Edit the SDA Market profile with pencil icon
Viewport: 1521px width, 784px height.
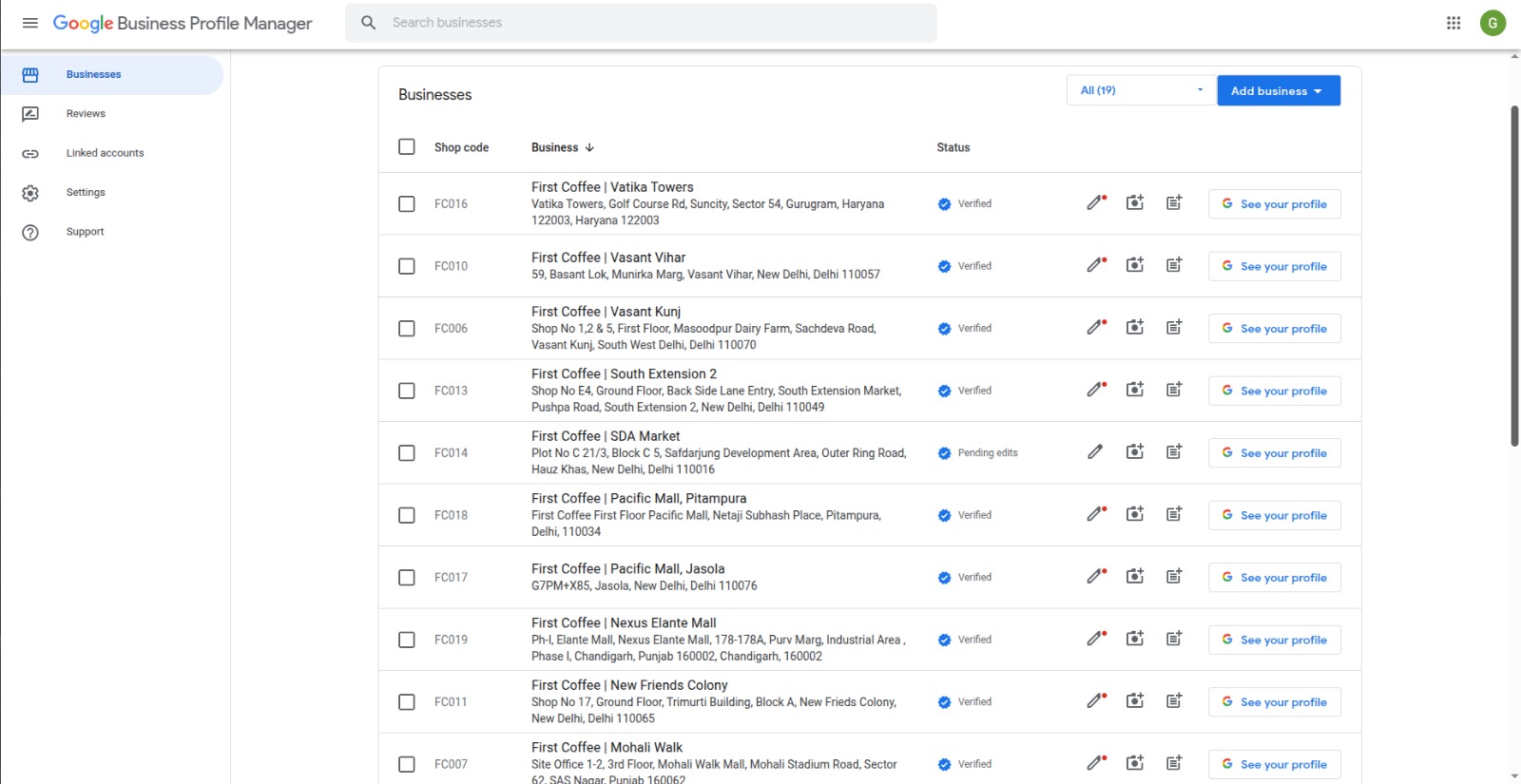point(1095,452)
